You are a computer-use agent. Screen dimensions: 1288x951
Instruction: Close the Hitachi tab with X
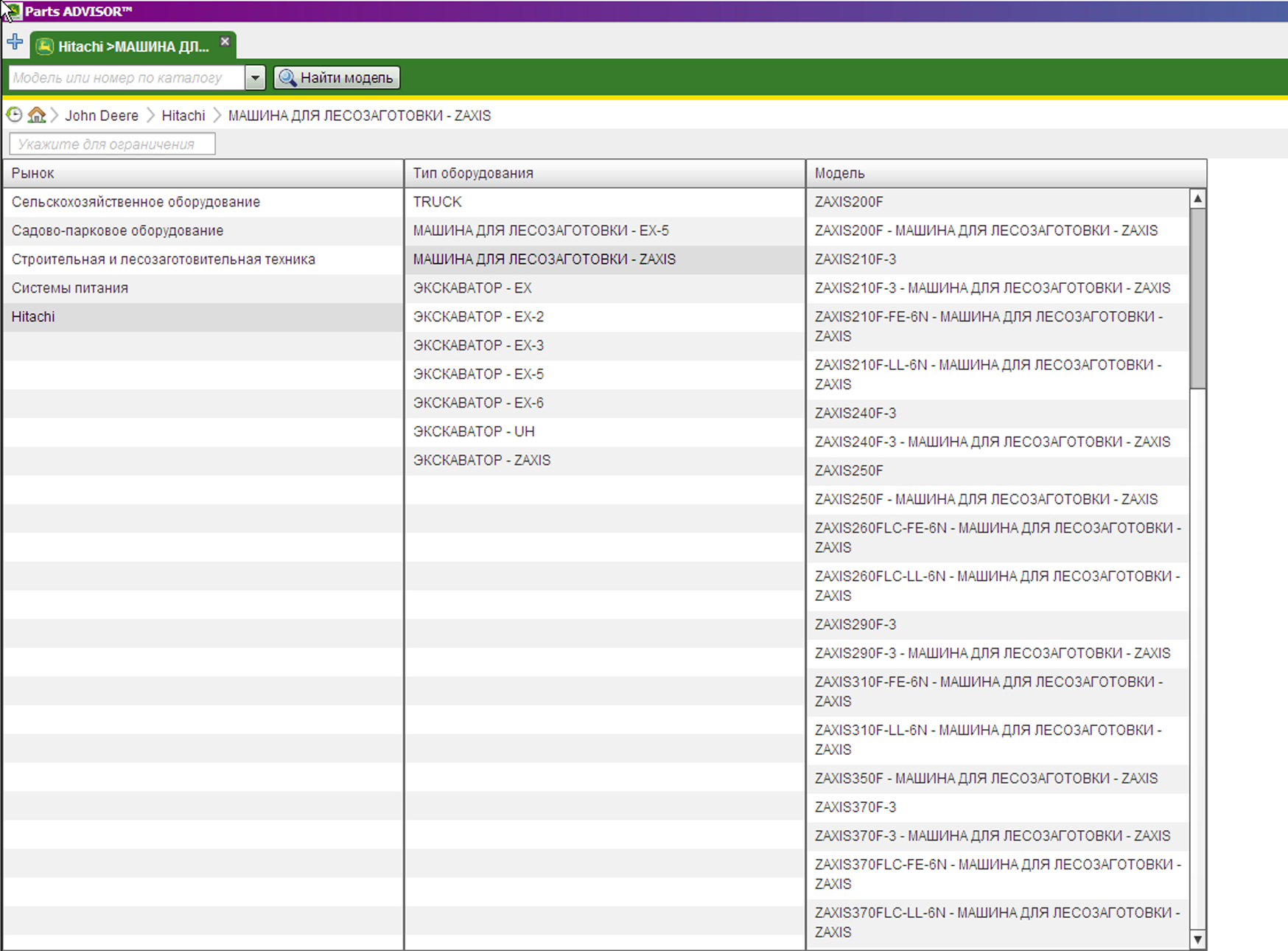coord(225,42)
